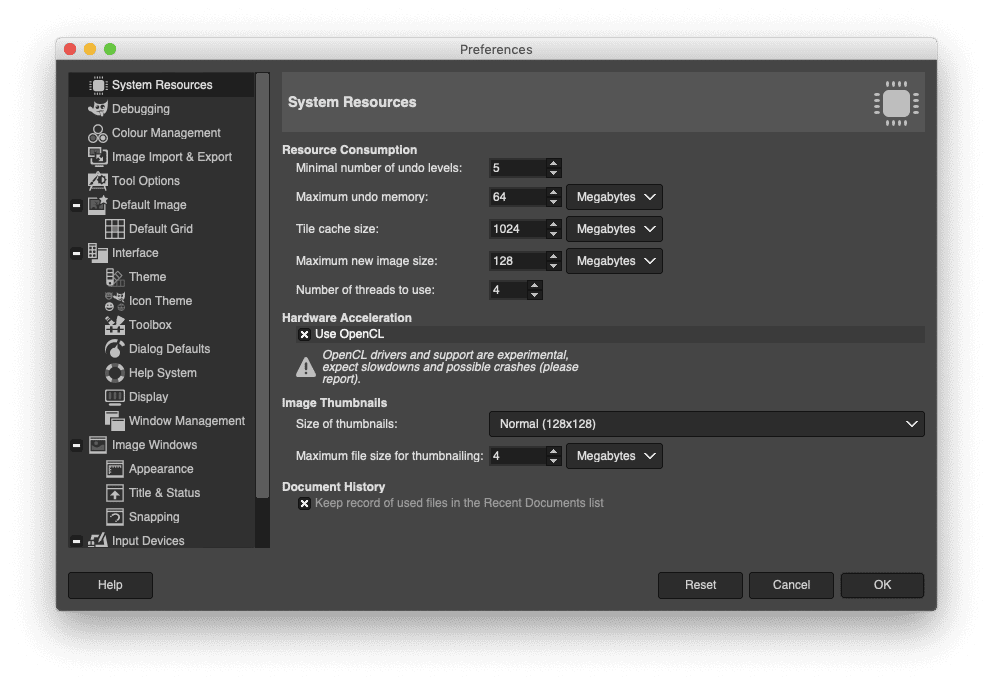
Task: Toggle the Use OpenCL checkbox
Action: coord(305,334)
